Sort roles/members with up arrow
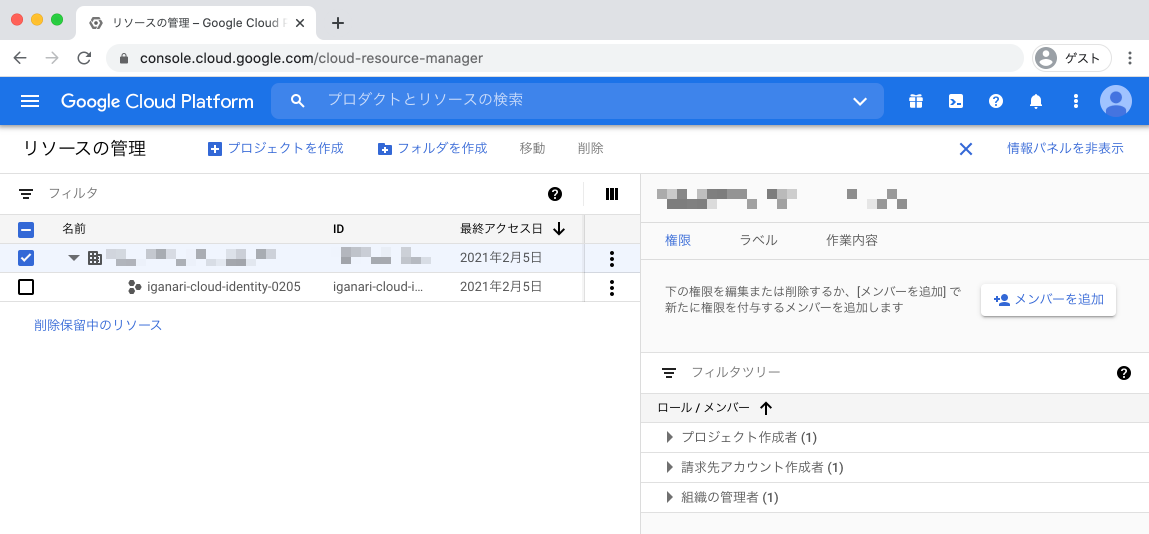 (x=766, y=408)
